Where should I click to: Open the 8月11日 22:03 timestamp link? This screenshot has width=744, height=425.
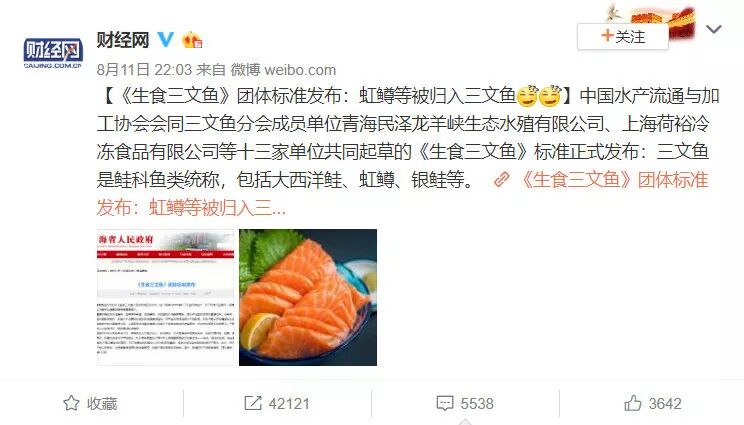tap(144, 70)
